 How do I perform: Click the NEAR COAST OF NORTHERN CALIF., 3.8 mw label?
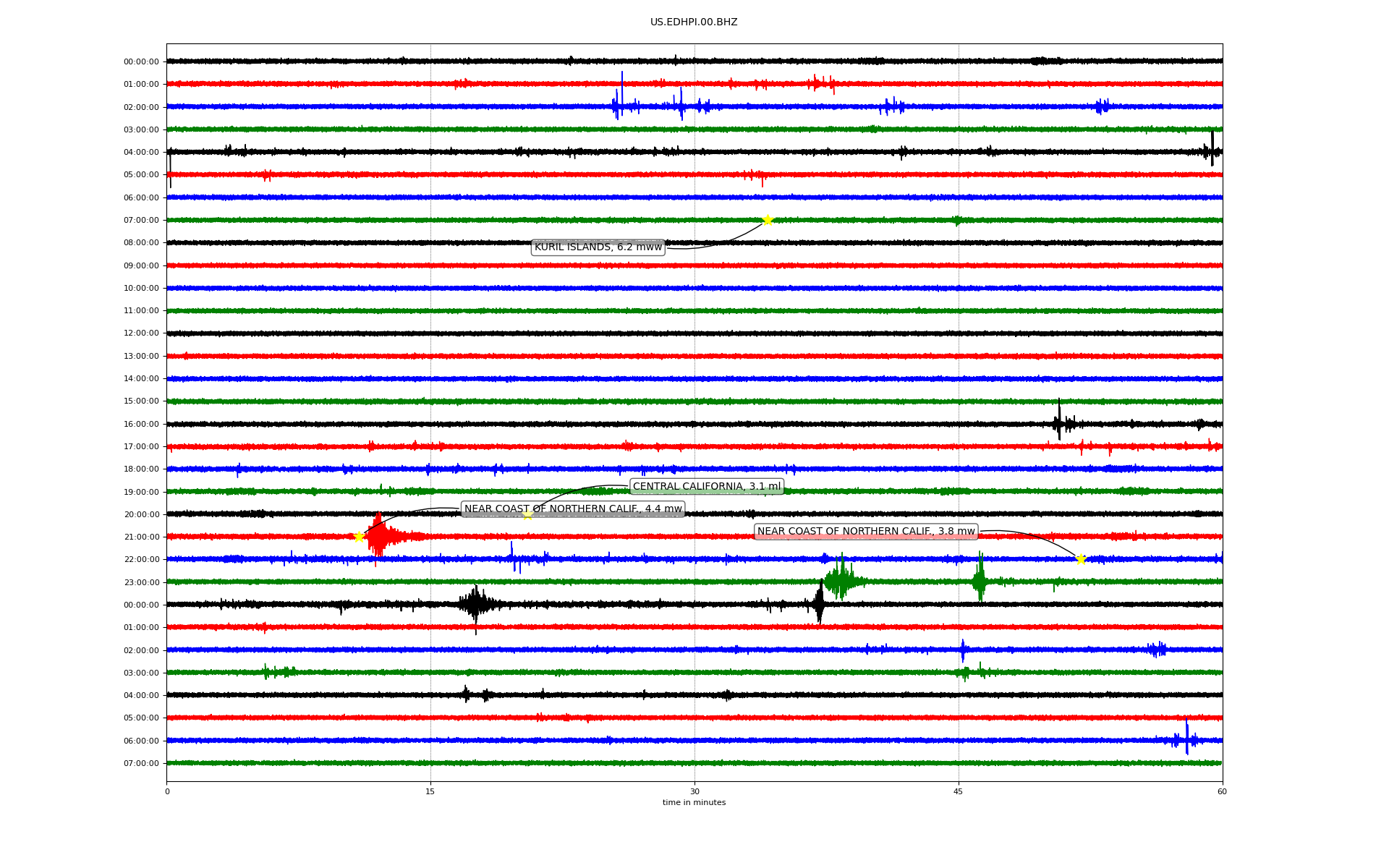(866, 532)
